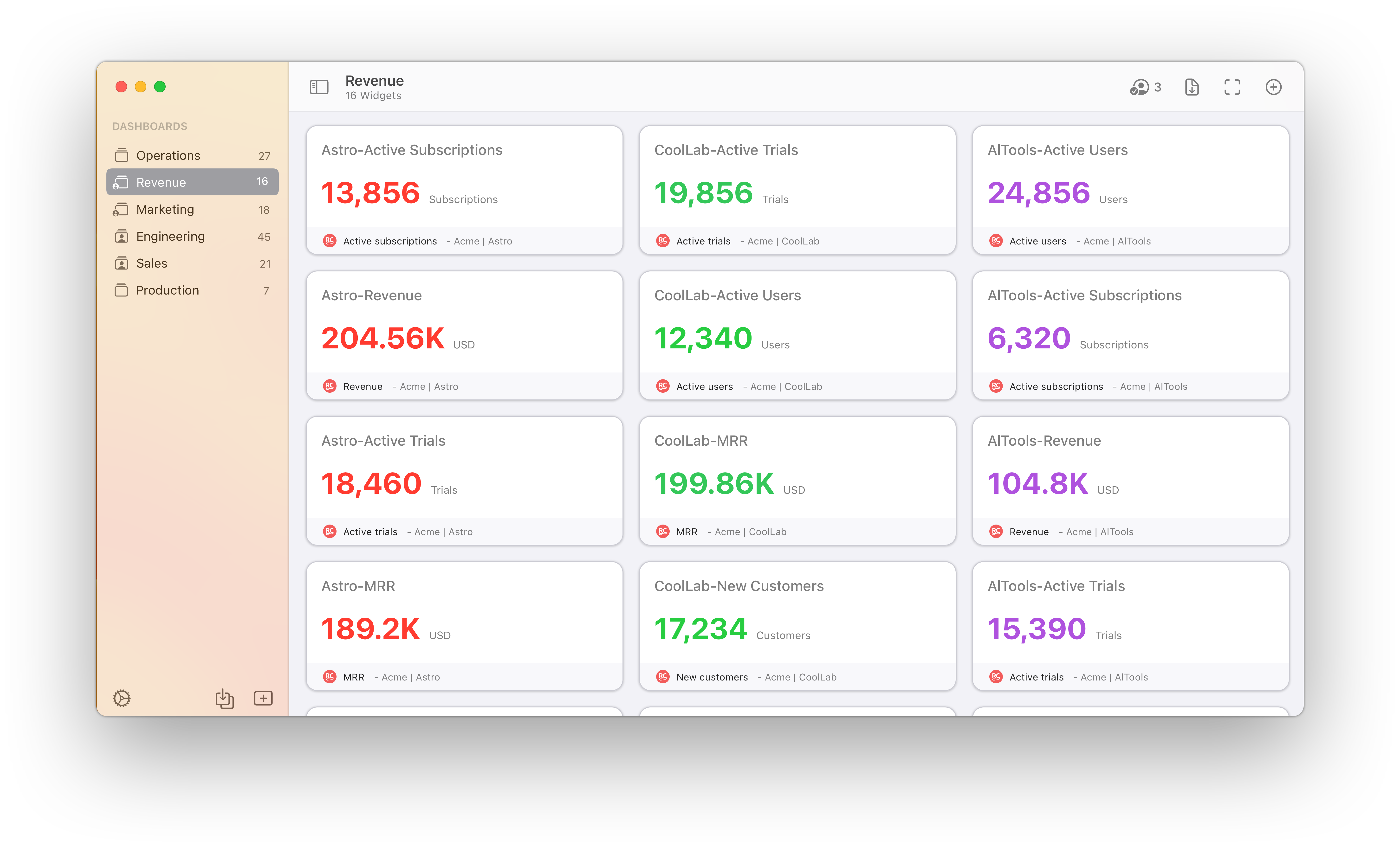The height and width of the screenshot is (847, 1400).
Task: Click the import dashboard icon in sidebar footer
Action: point(224,698)
